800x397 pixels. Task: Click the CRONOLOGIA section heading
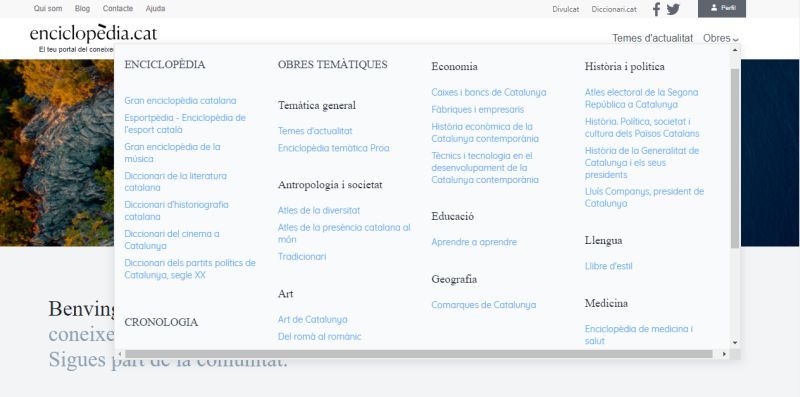pos(161,322)
